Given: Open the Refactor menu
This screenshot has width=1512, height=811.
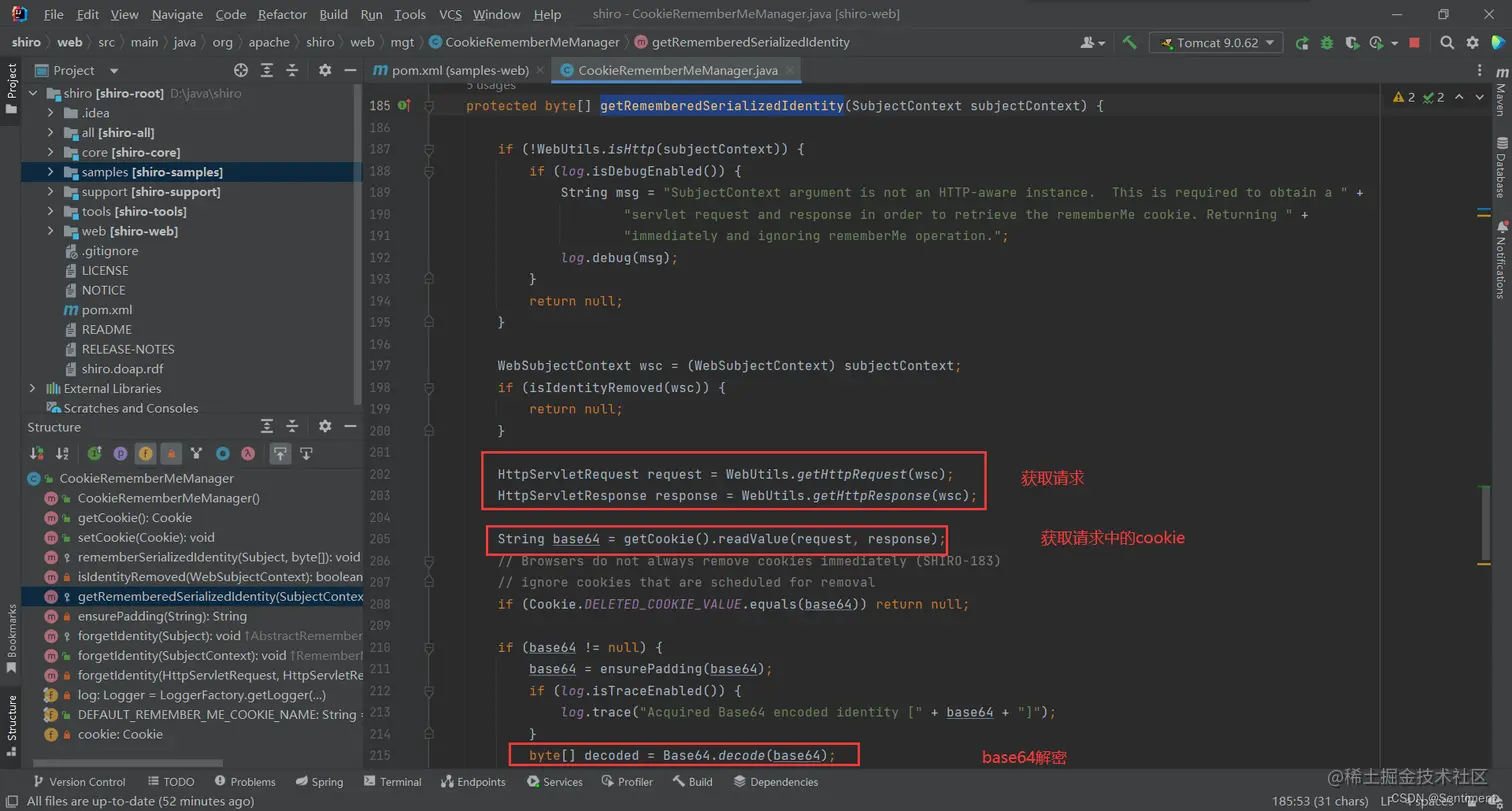Looking at the screenshot, I should pos(282,15).
